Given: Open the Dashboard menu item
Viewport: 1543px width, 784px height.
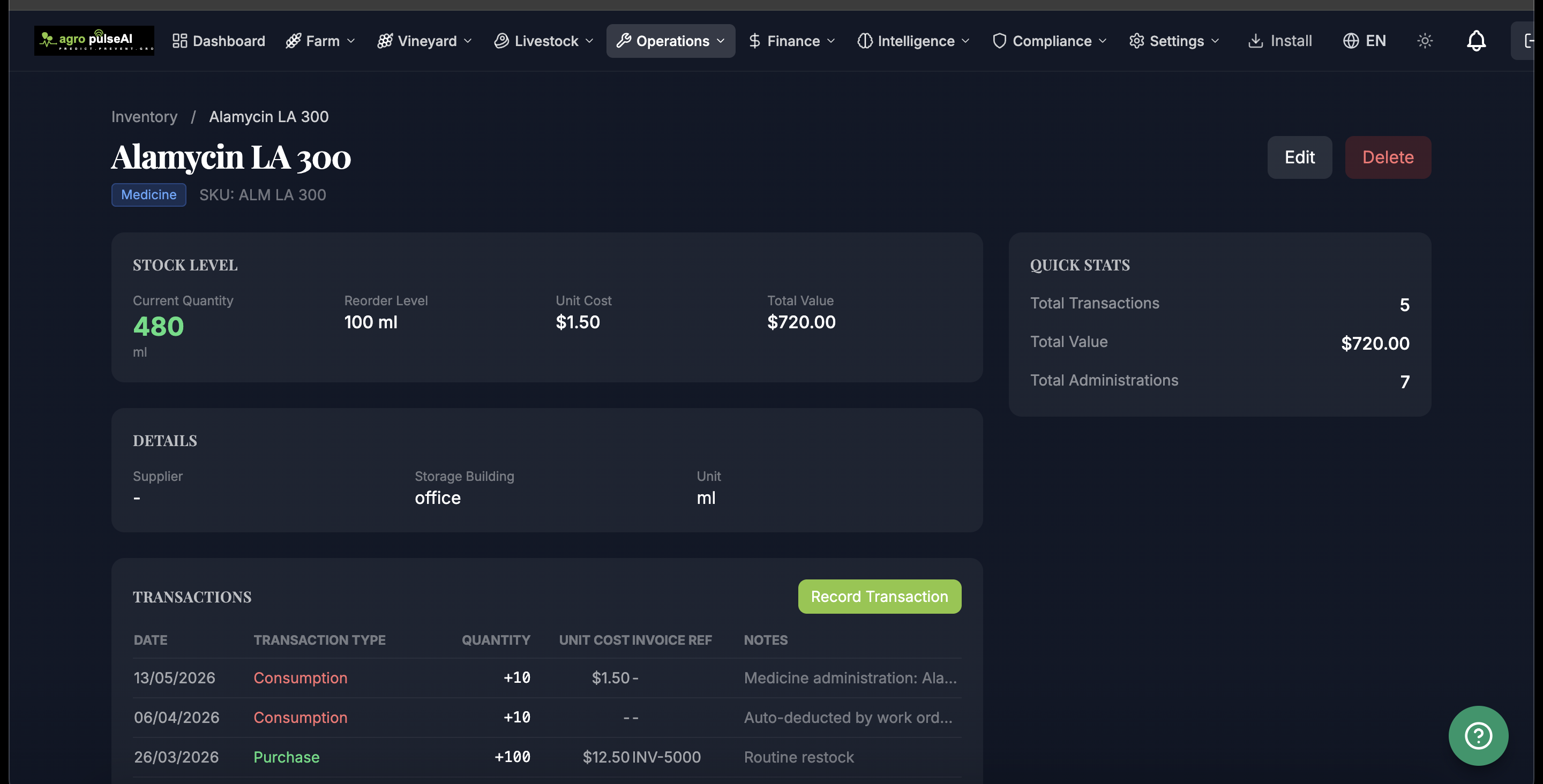Looking at the screenshot, I should [x=219, y=41].
